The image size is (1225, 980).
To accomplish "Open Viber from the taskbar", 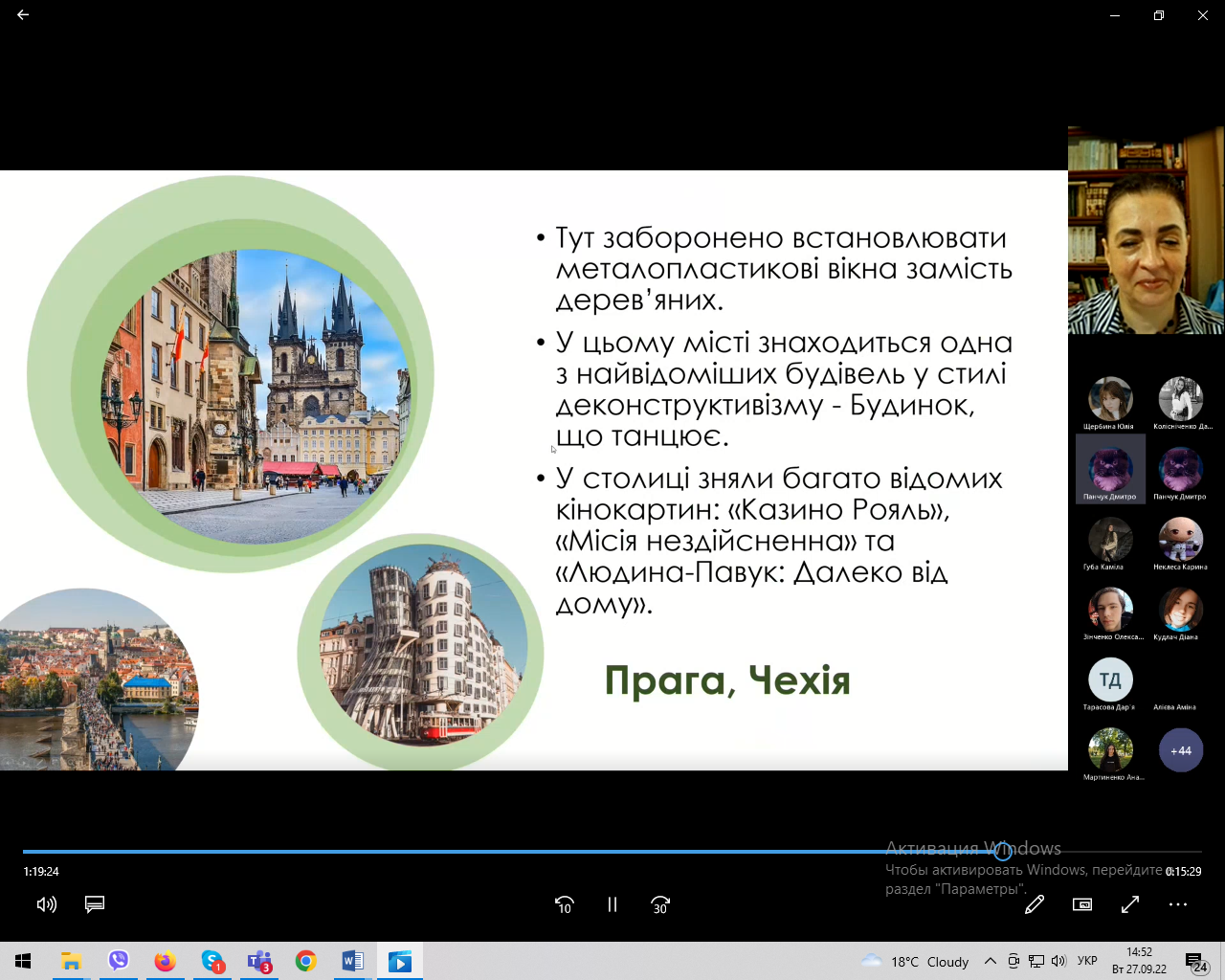I will 118,961.
